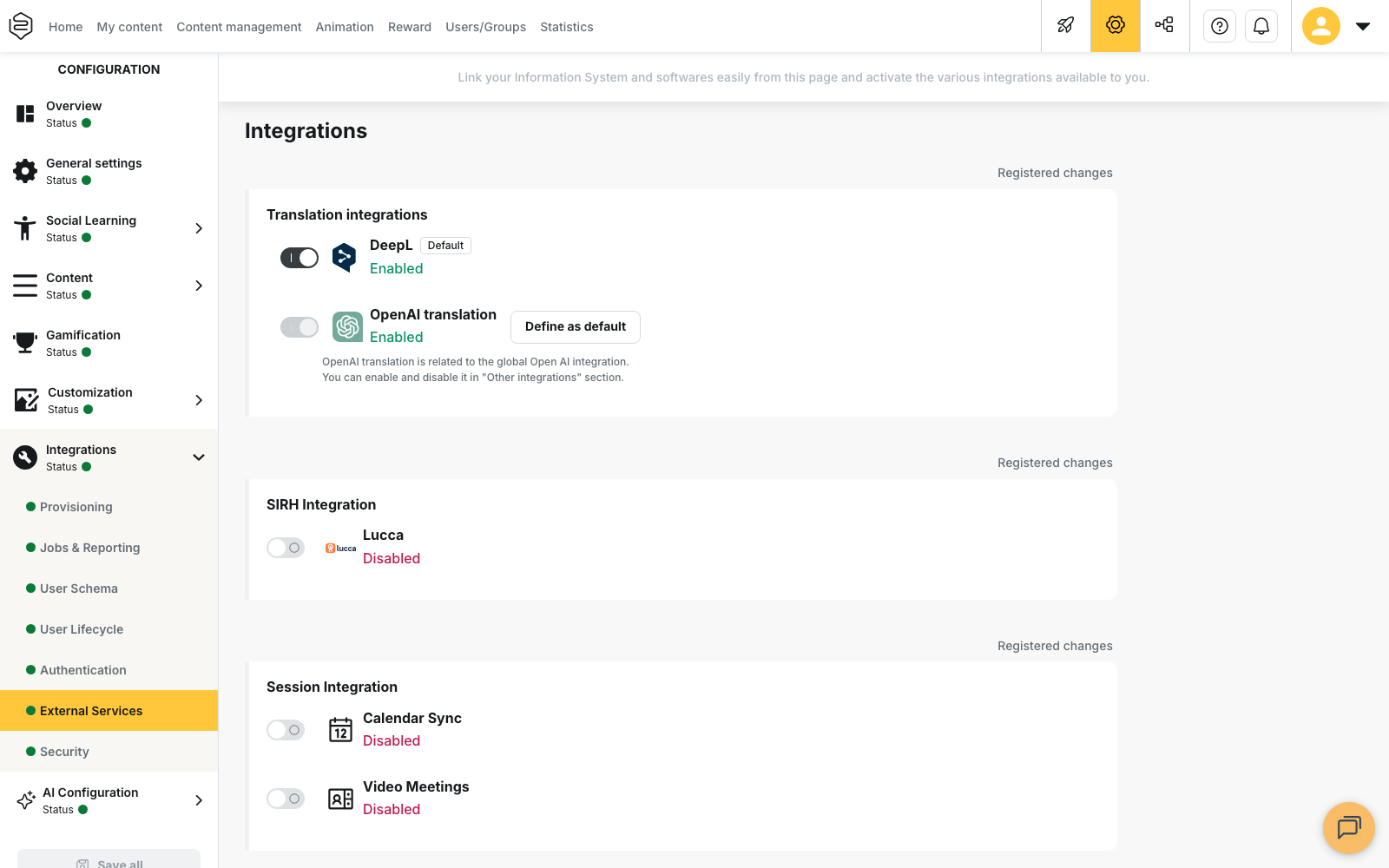Click the OpenAI translation logo icon
This screenshot has height=868, width=1389.
pyautogui.click(x=347, y=326)
